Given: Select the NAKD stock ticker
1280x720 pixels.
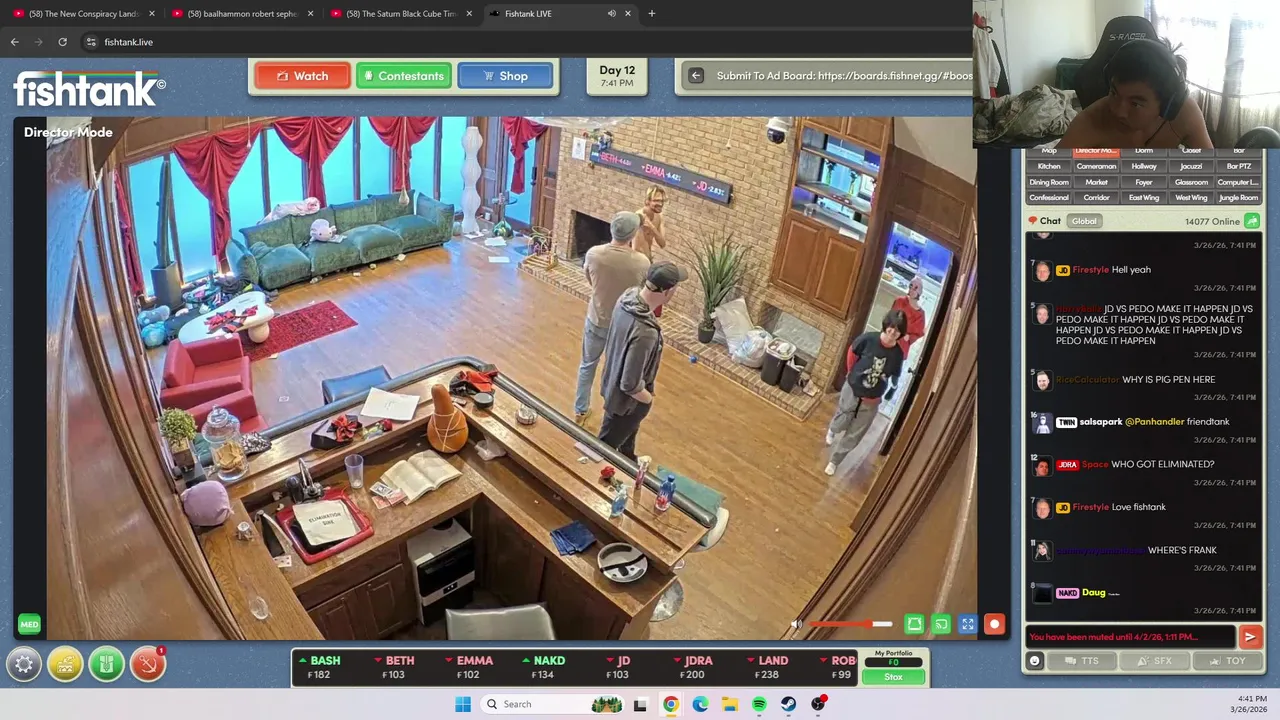Looking at the screenshot, I should coord(544,667).
